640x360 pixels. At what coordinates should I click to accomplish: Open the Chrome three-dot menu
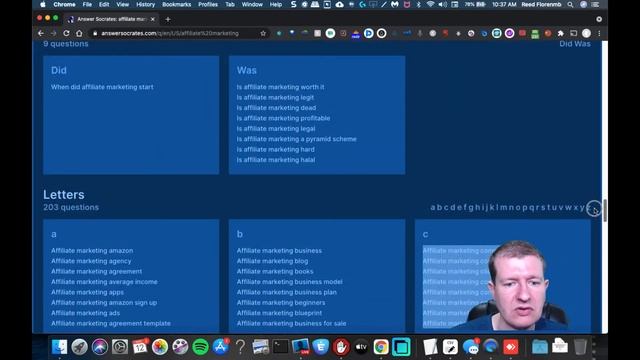coord(599,33)
